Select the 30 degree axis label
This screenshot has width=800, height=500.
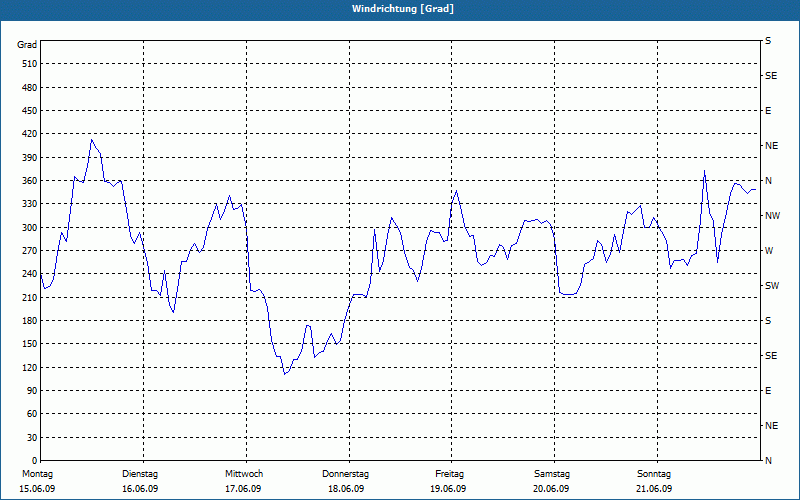click(32, 437)
